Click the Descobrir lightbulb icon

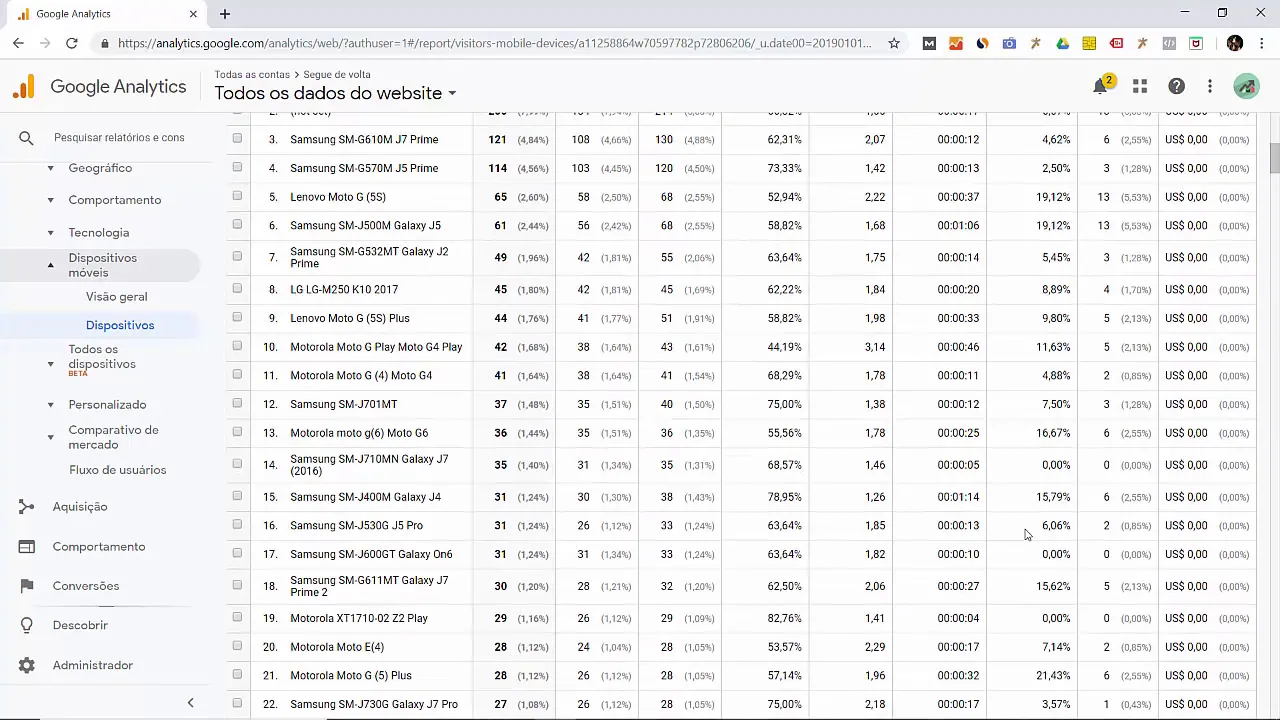[27, 625]
